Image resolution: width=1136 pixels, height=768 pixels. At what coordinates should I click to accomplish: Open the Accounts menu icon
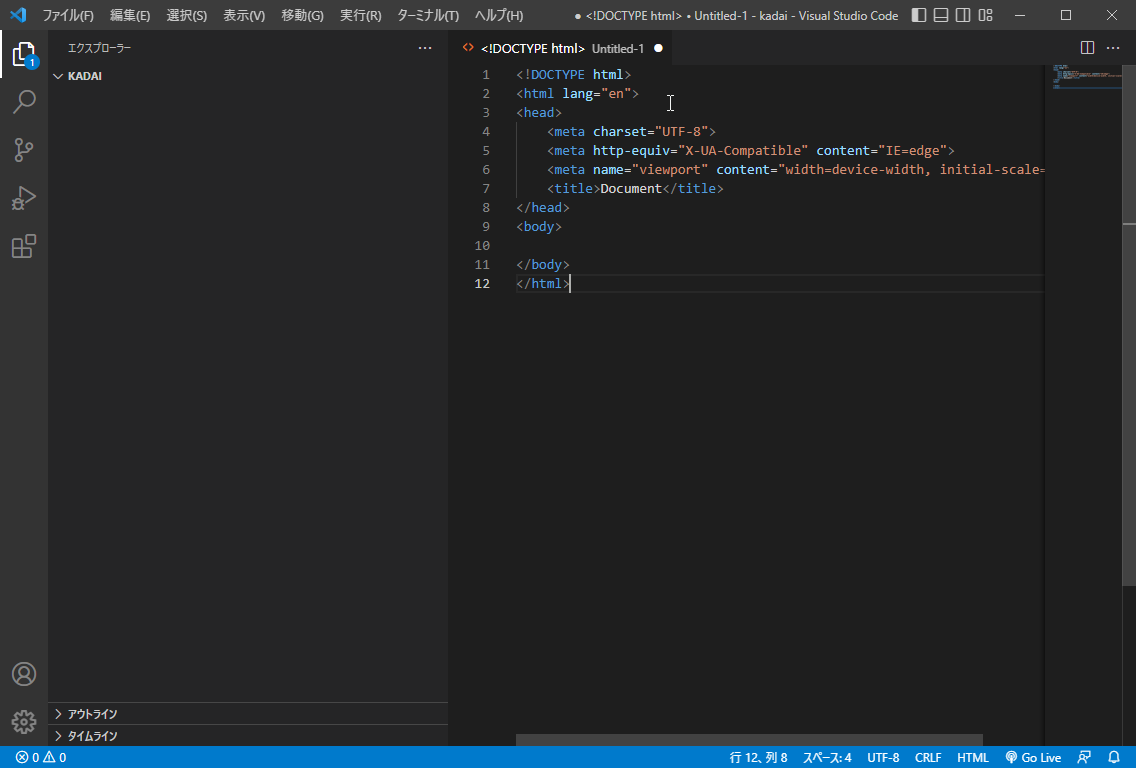[x=24, y=674]
